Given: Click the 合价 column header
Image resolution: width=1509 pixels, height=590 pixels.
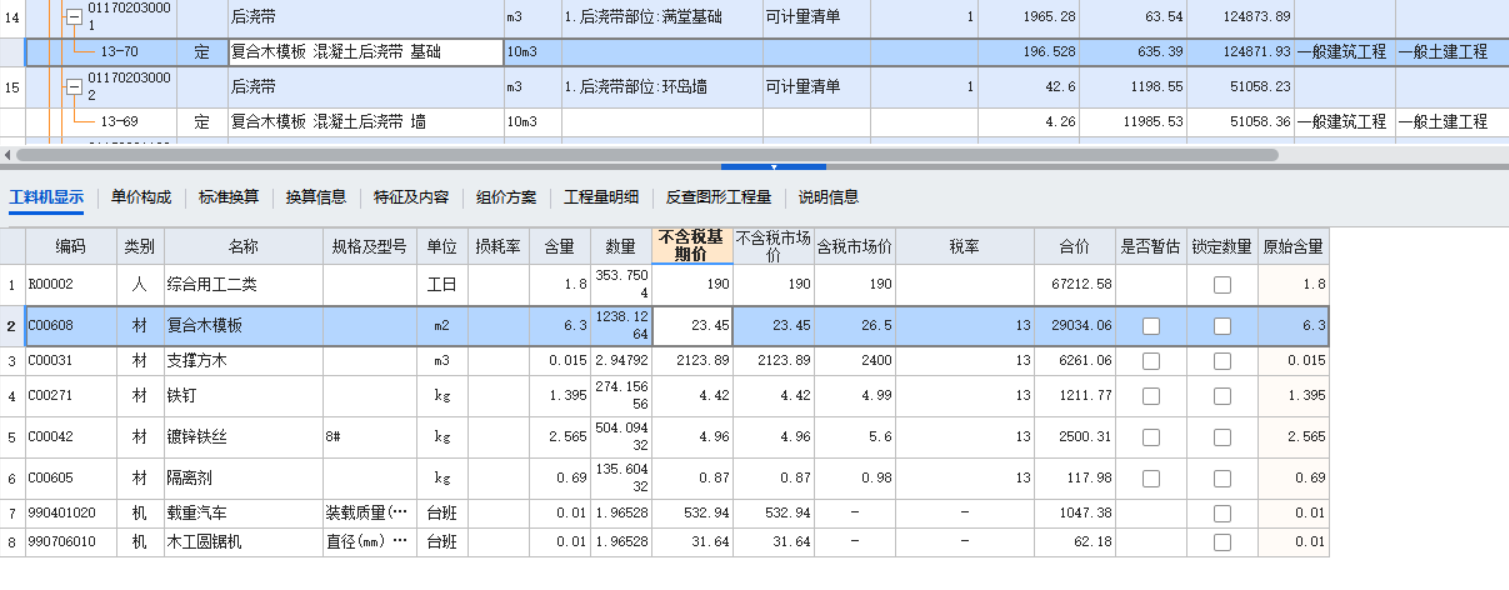Looking at the screenshot, I should point(1075,246).
